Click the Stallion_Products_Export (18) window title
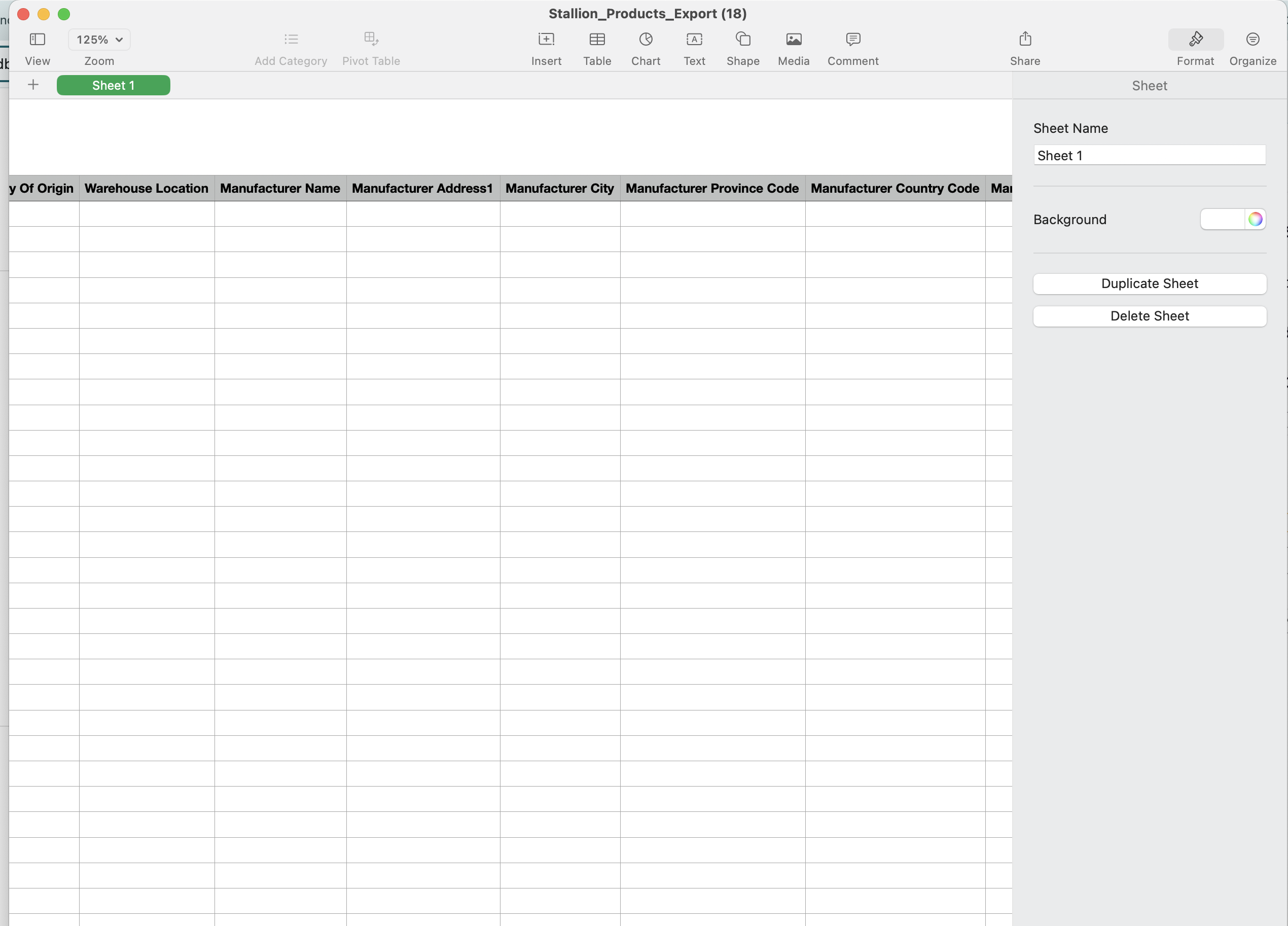 647,14
